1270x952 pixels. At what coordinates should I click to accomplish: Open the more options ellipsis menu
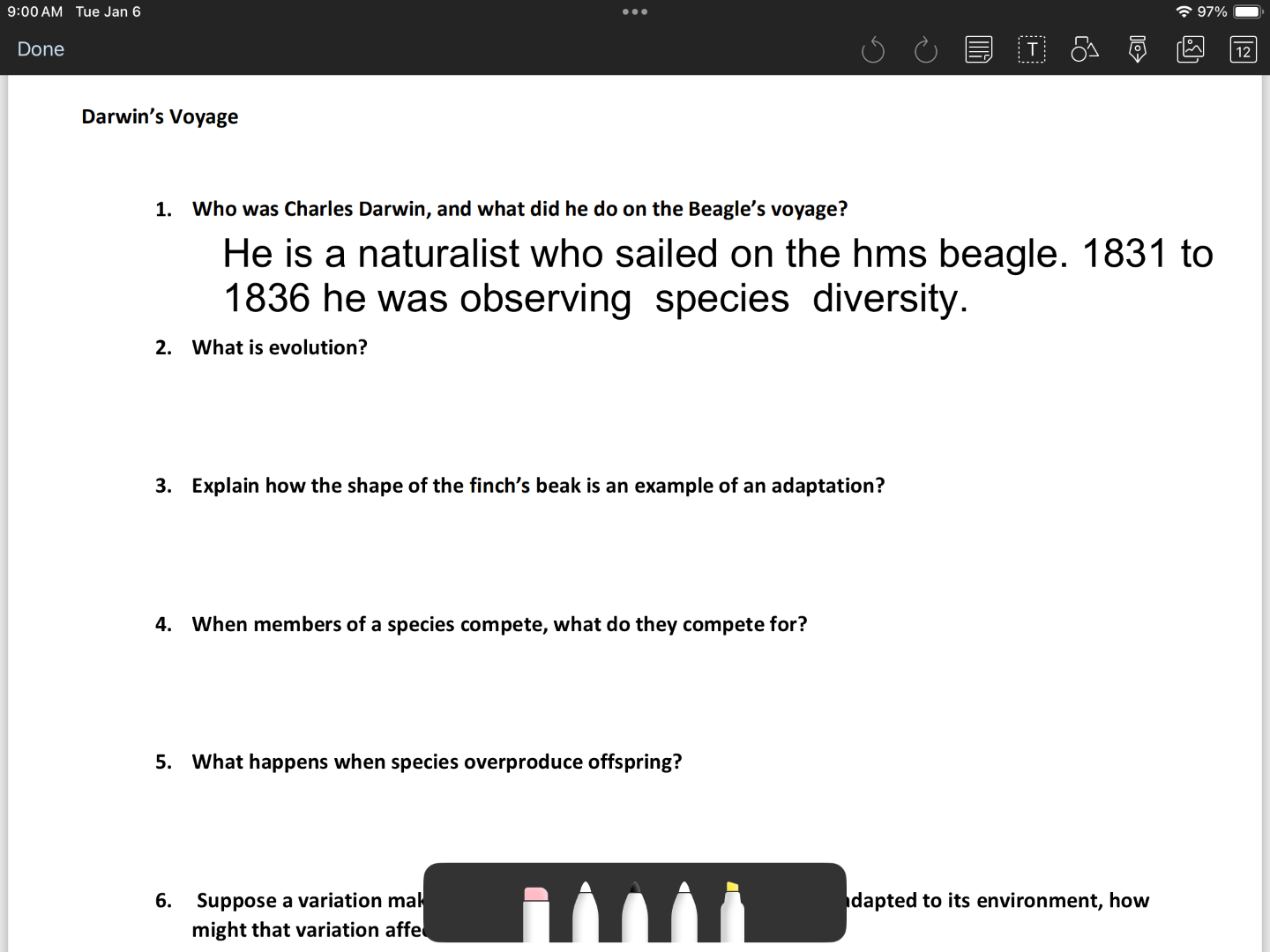pos(635,11)
